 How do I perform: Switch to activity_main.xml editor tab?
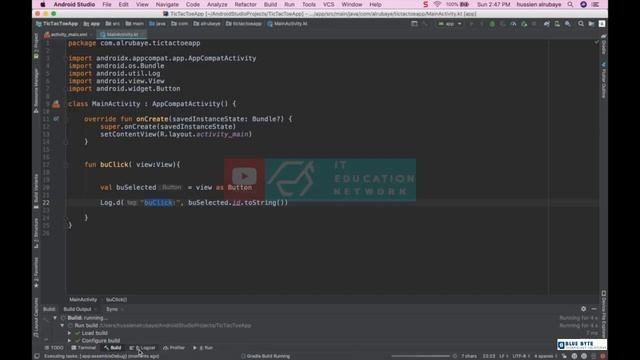[x=67, y=35]
